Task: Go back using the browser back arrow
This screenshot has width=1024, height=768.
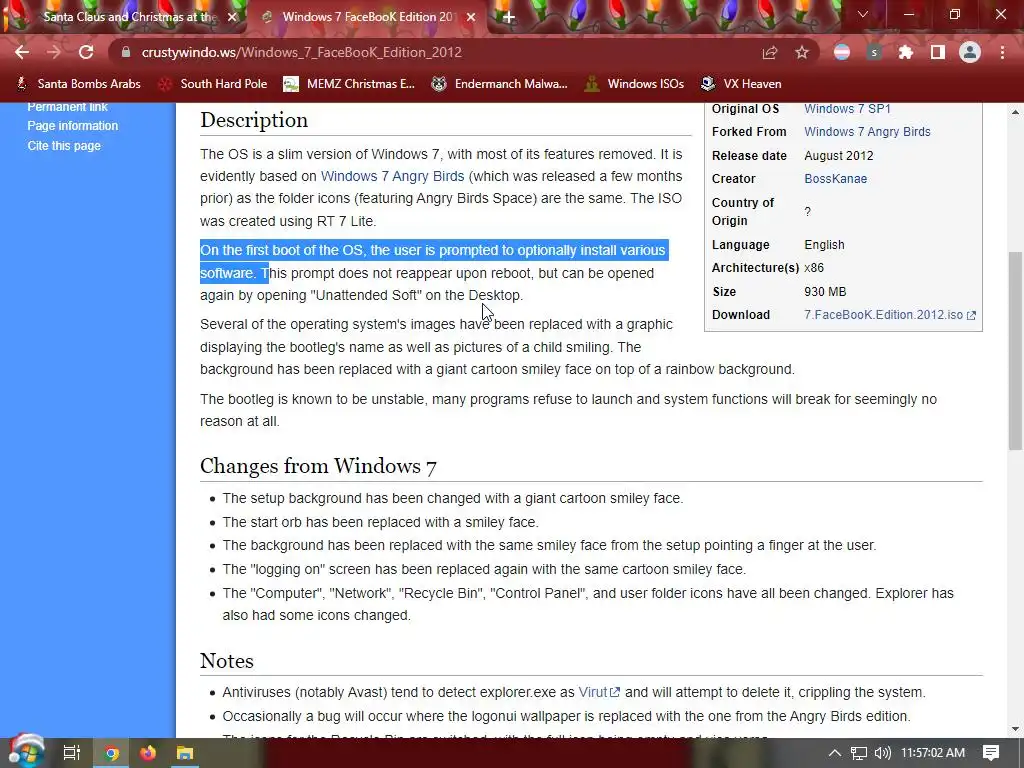Action: point(22,52)
